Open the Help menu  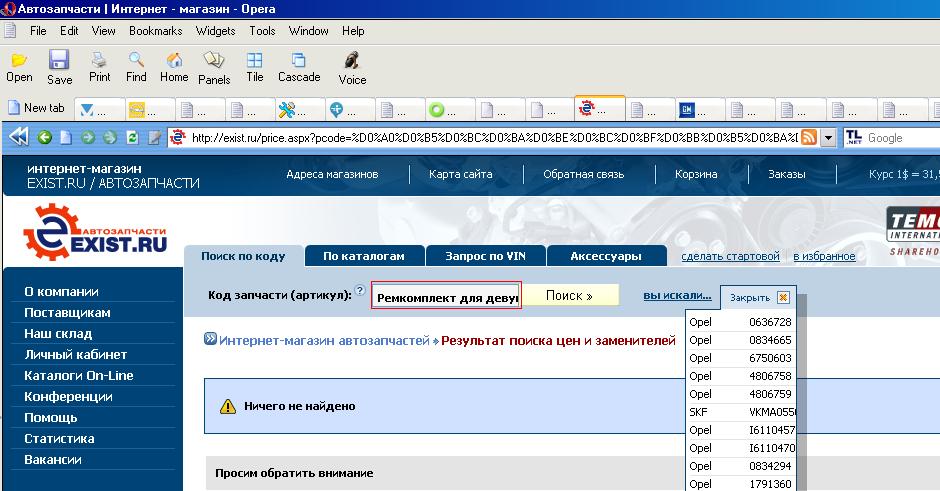(353, 31)
